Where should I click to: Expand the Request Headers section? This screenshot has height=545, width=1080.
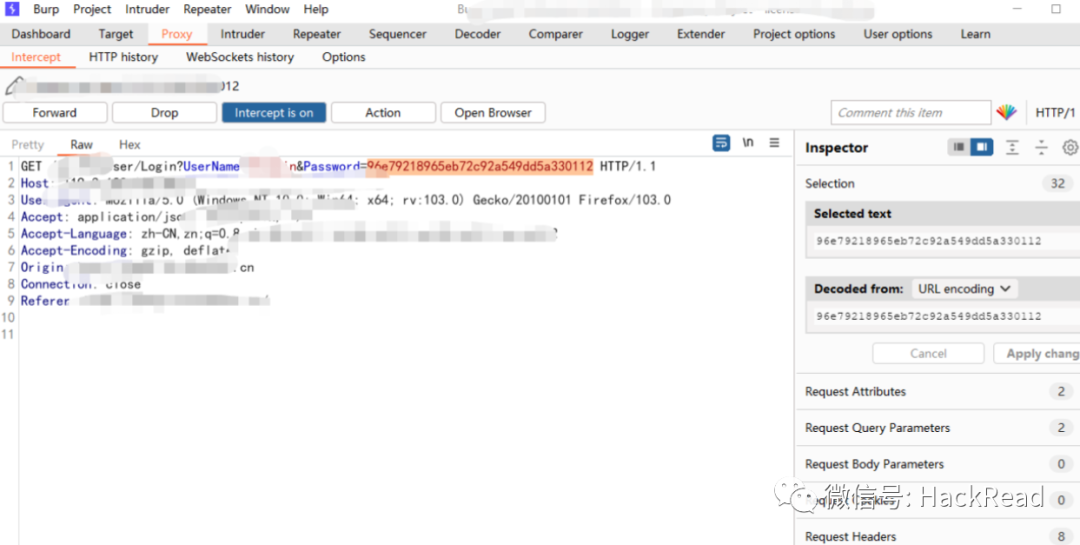click(x=938, y=536)
